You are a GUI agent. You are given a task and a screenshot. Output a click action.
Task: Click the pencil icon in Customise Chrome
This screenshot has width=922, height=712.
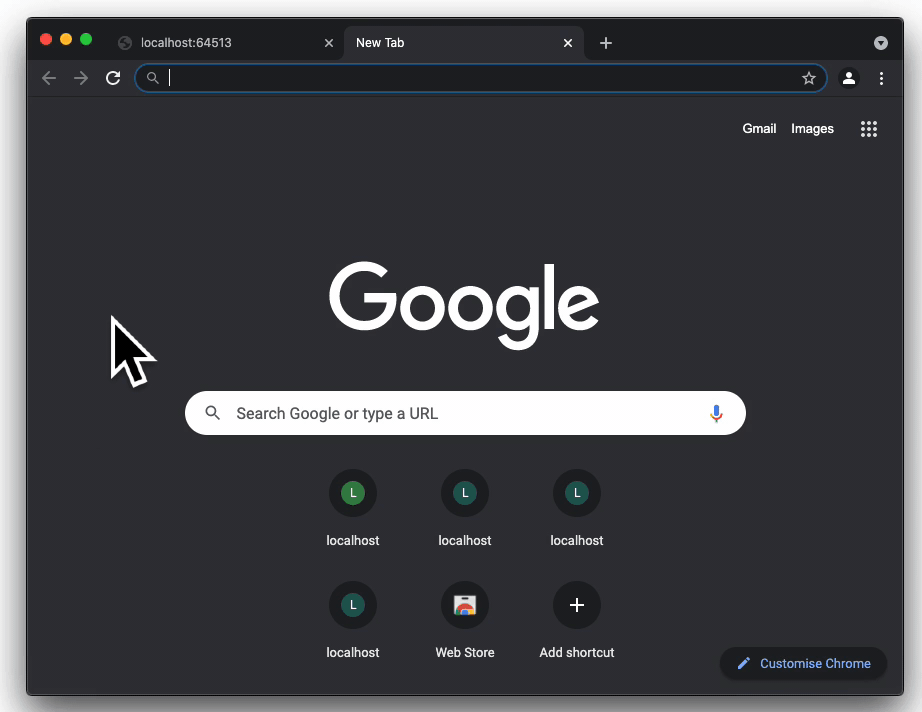pos(743,663)
